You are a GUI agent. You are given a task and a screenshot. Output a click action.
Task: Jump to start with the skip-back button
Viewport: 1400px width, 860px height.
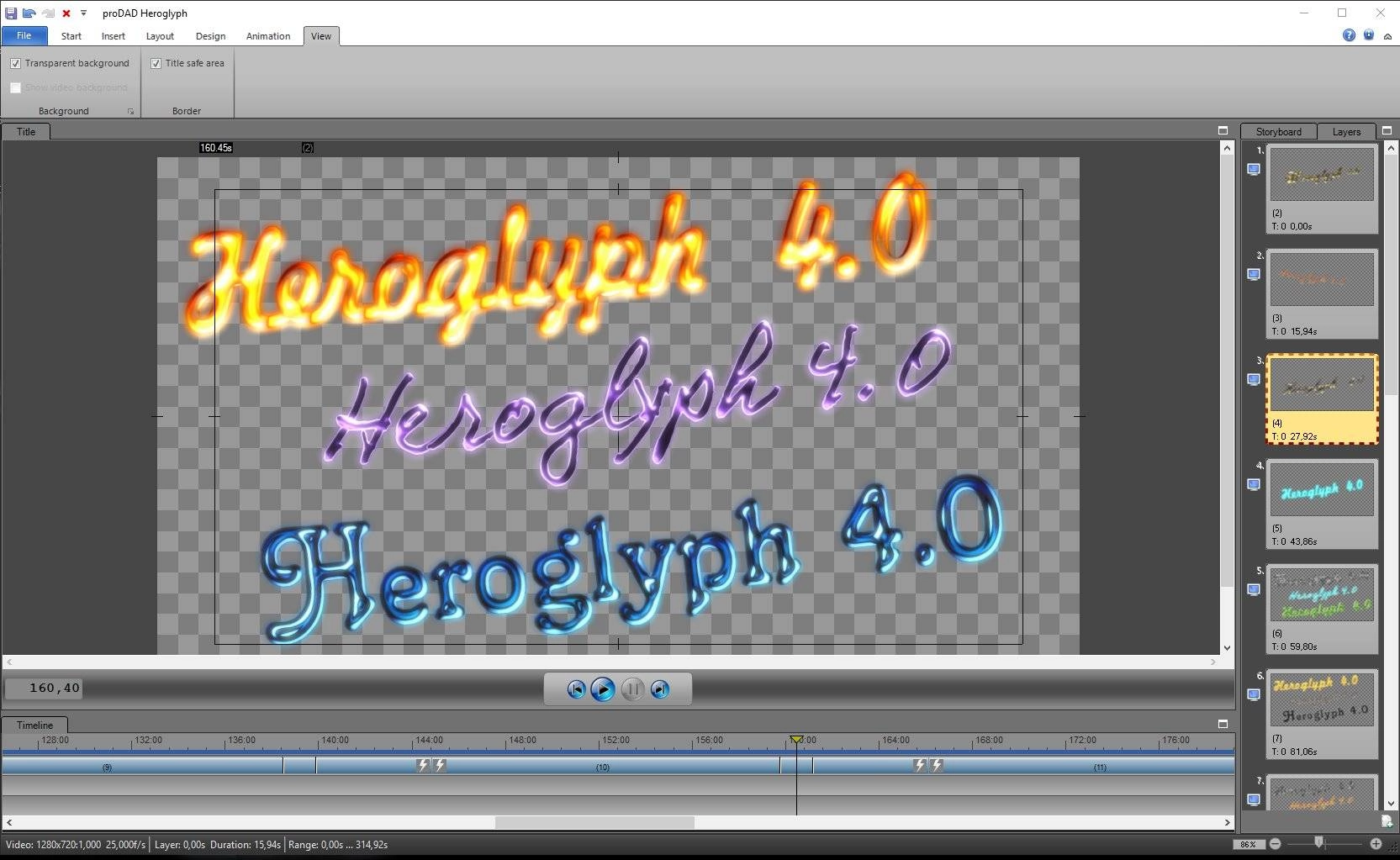tap(576, 689)
